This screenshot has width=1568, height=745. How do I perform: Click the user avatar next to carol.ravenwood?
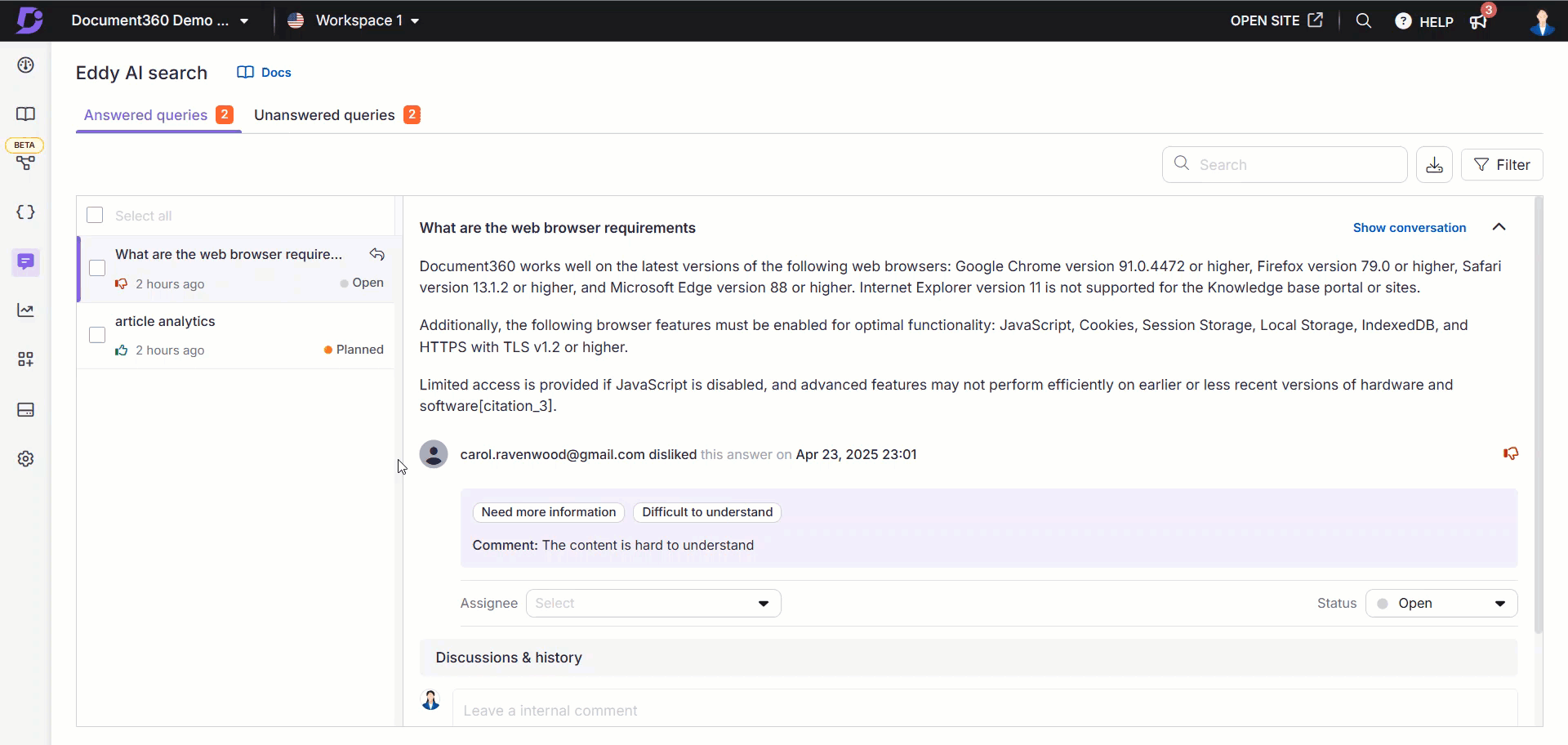[434, 454]
